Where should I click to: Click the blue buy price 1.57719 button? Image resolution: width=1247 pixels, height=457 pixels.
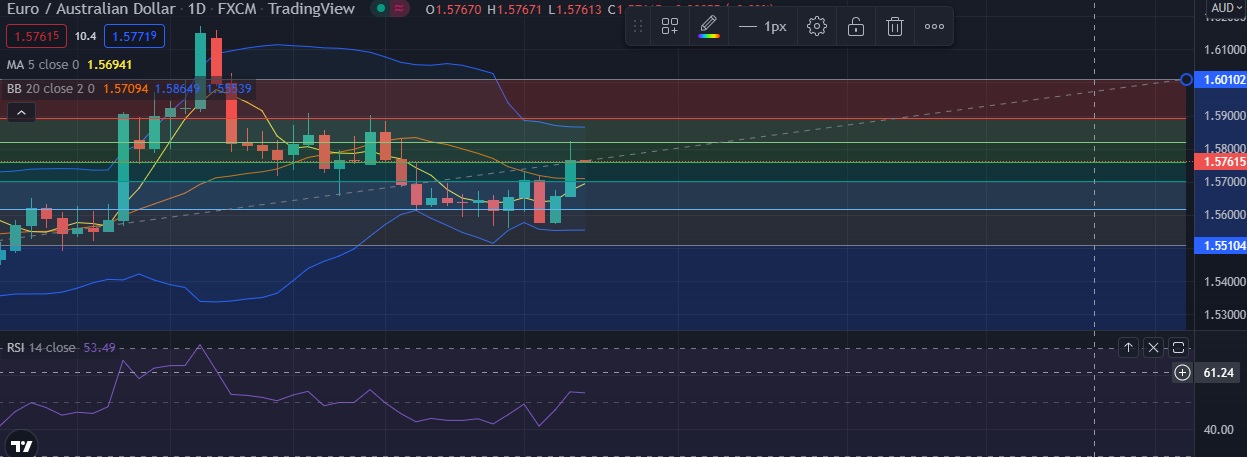point(132,38)
